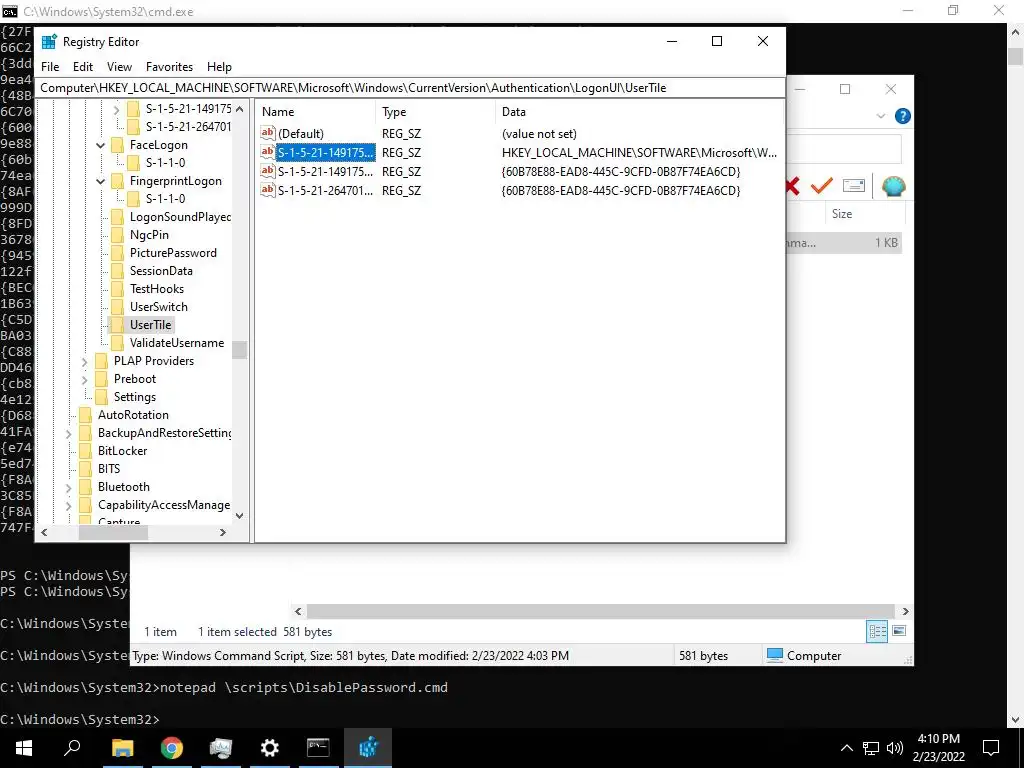The image size is (1024, 768).
Task: Open Google Chrome from taskbar
Action: 171,748
